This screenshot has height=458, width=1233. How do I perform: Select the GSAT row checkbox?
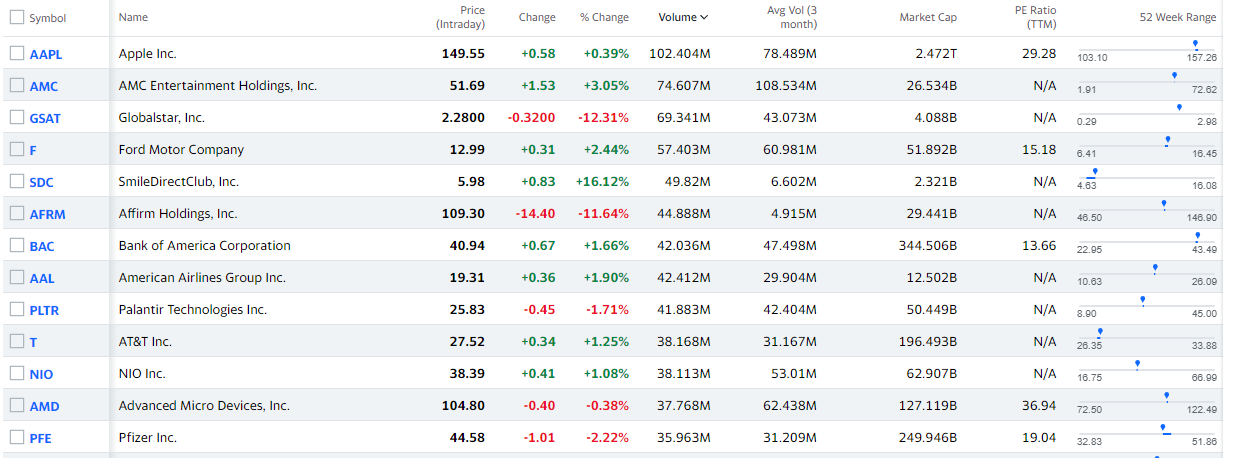coord(17,117)
